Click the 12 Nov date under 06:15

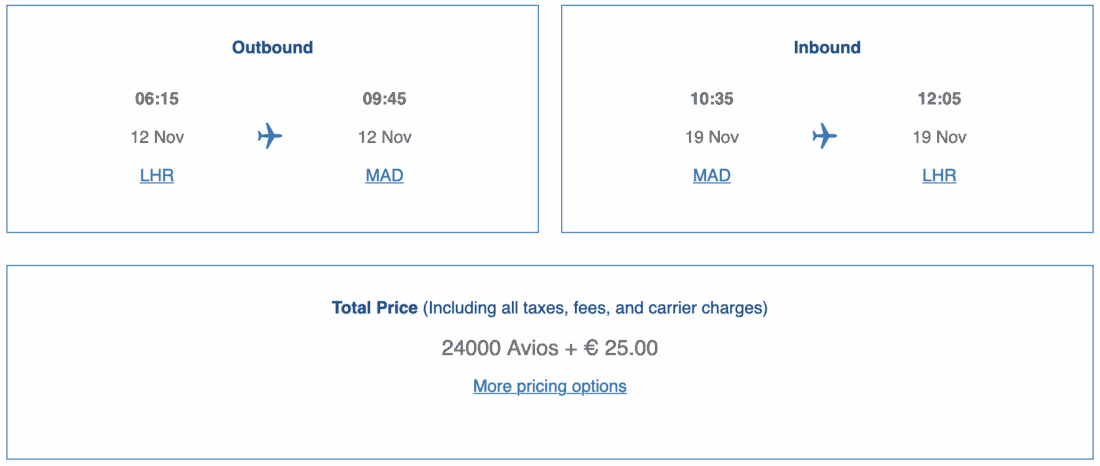[x=157, y=137]
